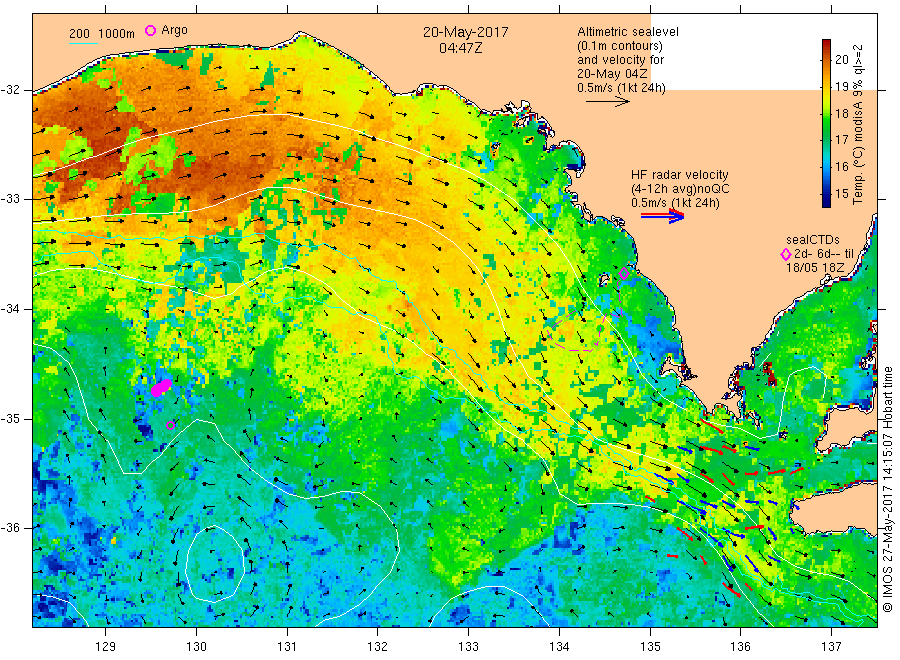Click the '(4-12h avg)noQC' text
The width and height of the screenshot is (900, 660).
tap(680, 189)
